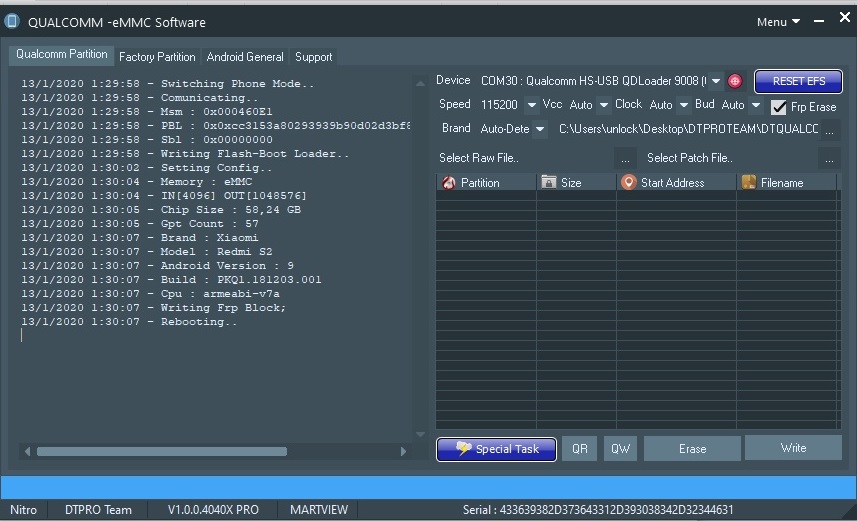857x521 pixels.
Task: Click the 'Build : PKQ1.181203.001' log line
Action: point(171,280)
